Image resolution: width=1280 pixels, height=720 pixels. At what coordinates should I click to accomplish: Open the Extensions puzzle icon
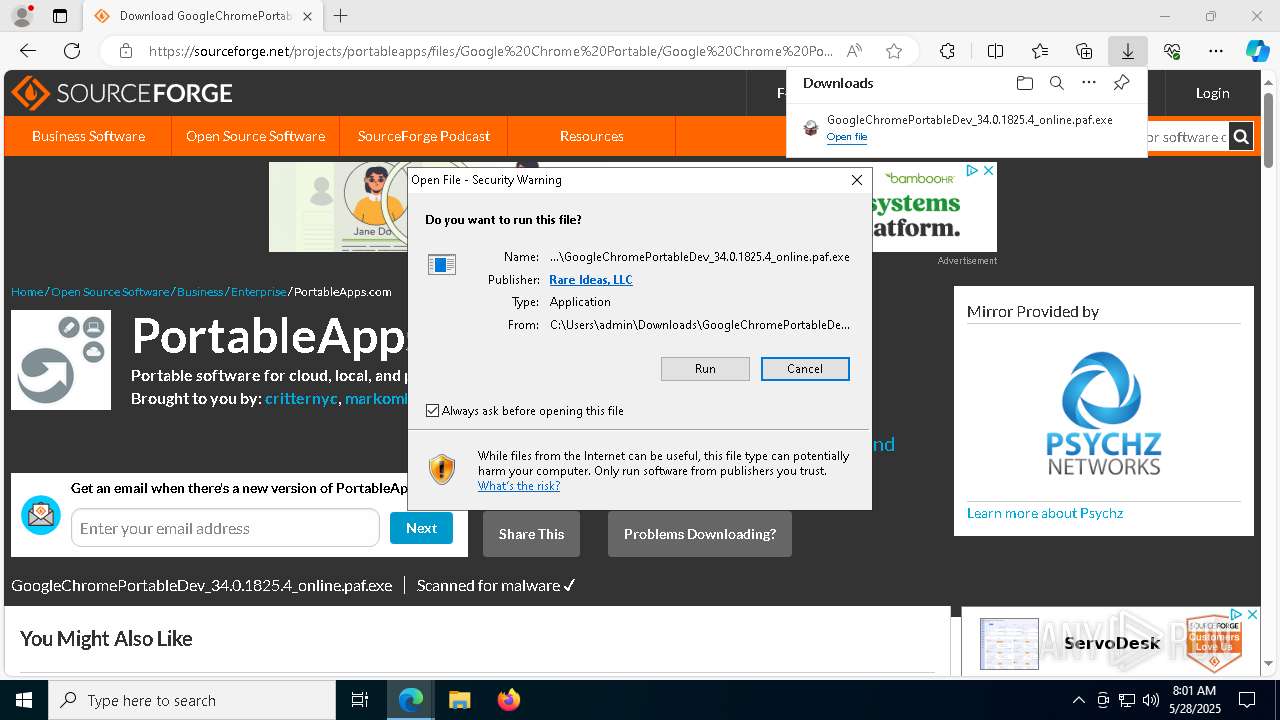click(947, 51)
